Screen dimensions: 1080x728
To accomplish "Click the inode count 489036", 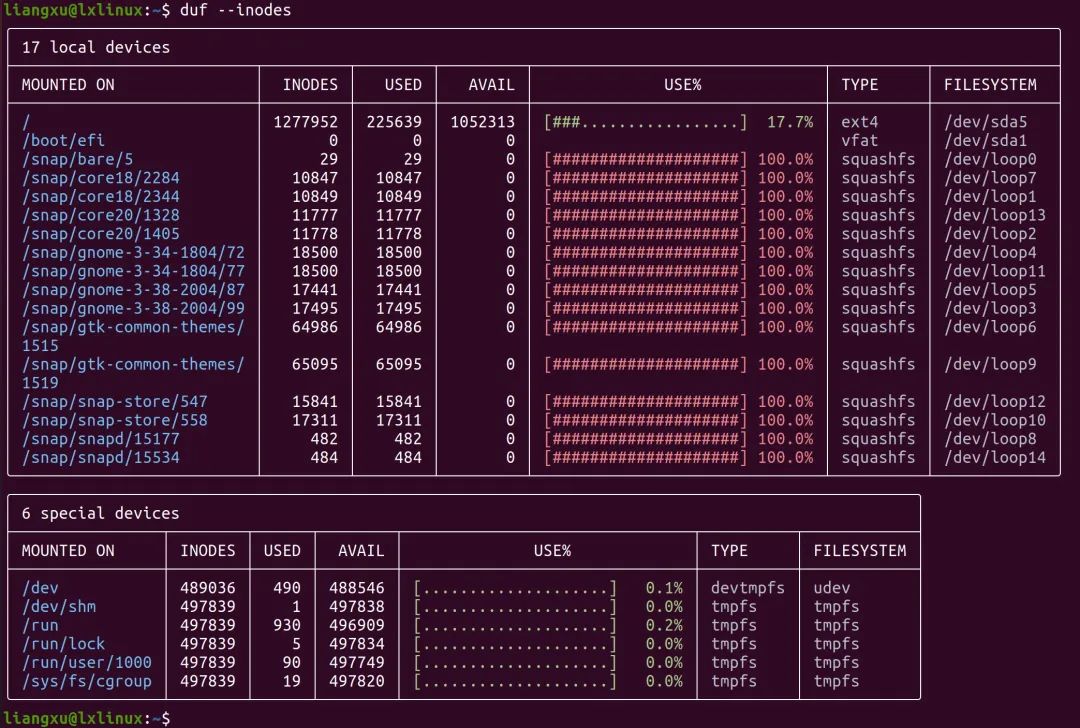I will pos(207,587).
